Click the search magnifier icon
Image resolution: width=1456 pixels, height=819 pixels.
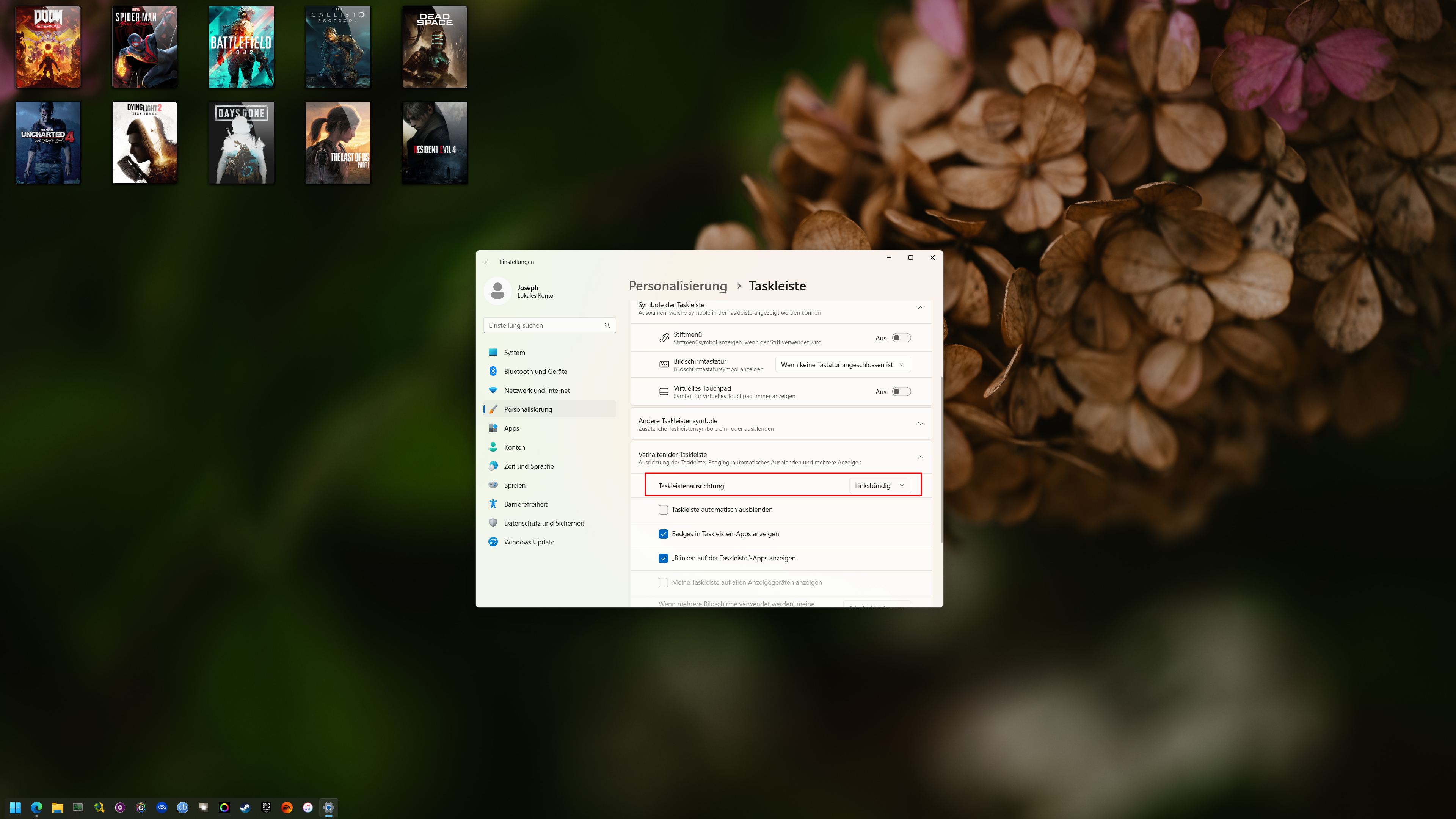pos(607,325)
